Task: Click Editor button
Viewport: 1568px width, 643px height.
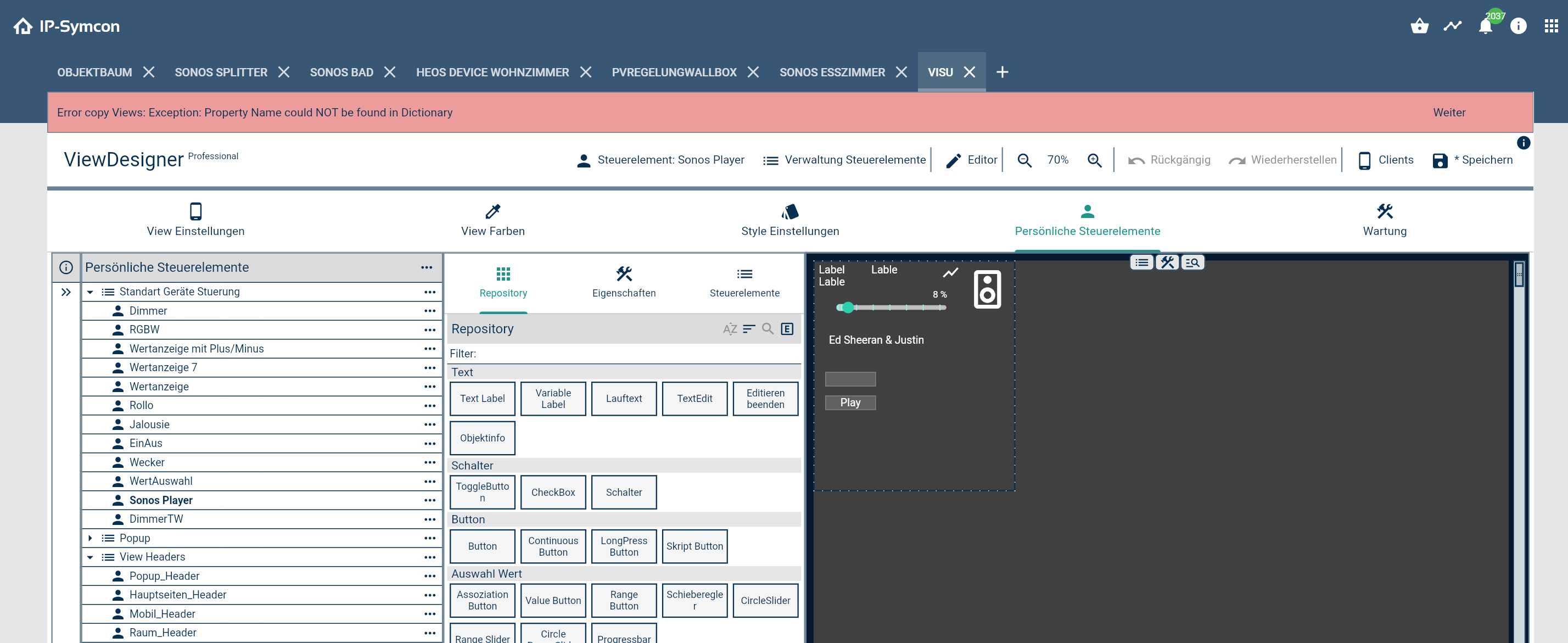Action: pos(971,160)
